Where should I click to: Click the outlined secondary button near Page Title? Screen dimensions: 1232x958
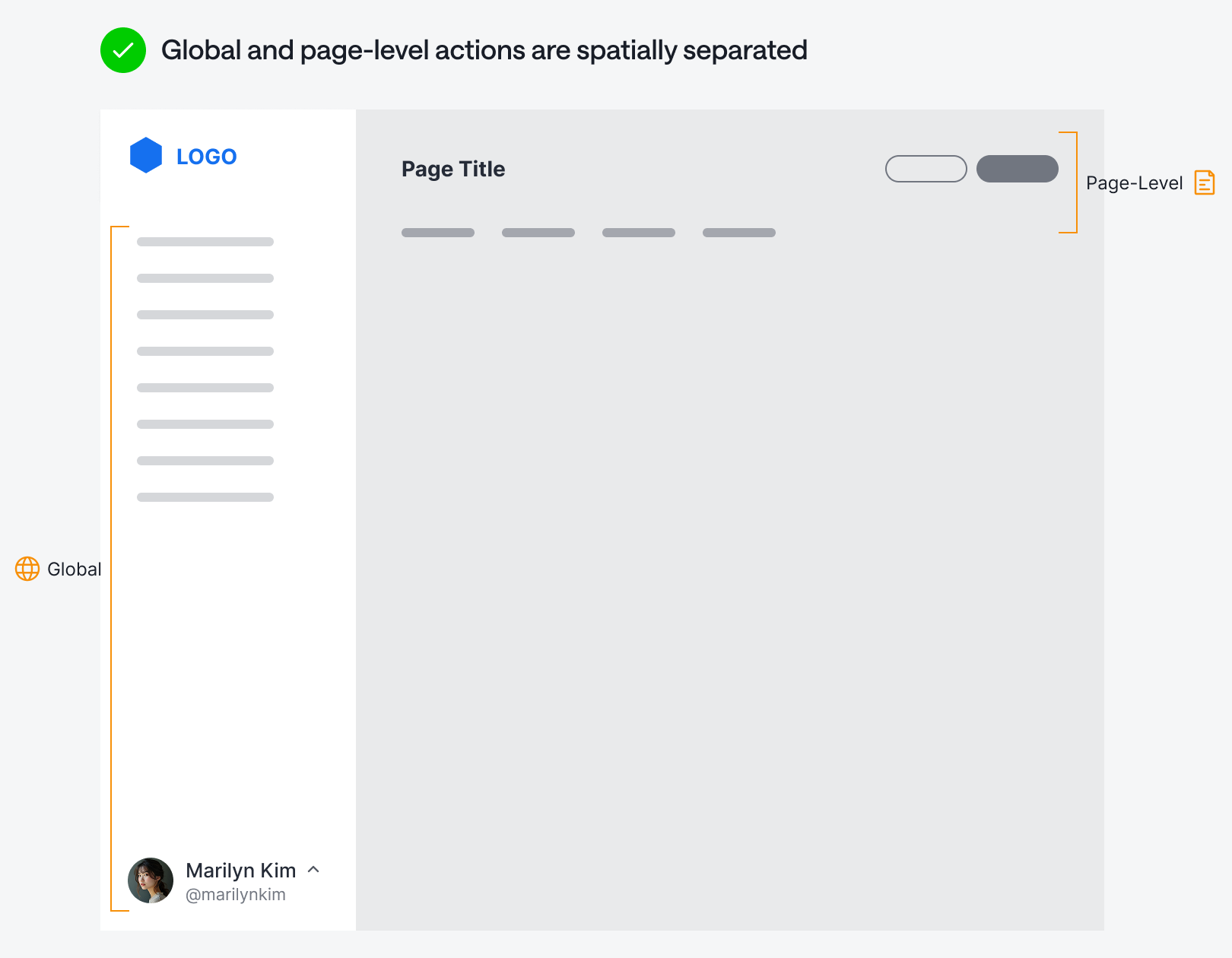pos(926,169)
